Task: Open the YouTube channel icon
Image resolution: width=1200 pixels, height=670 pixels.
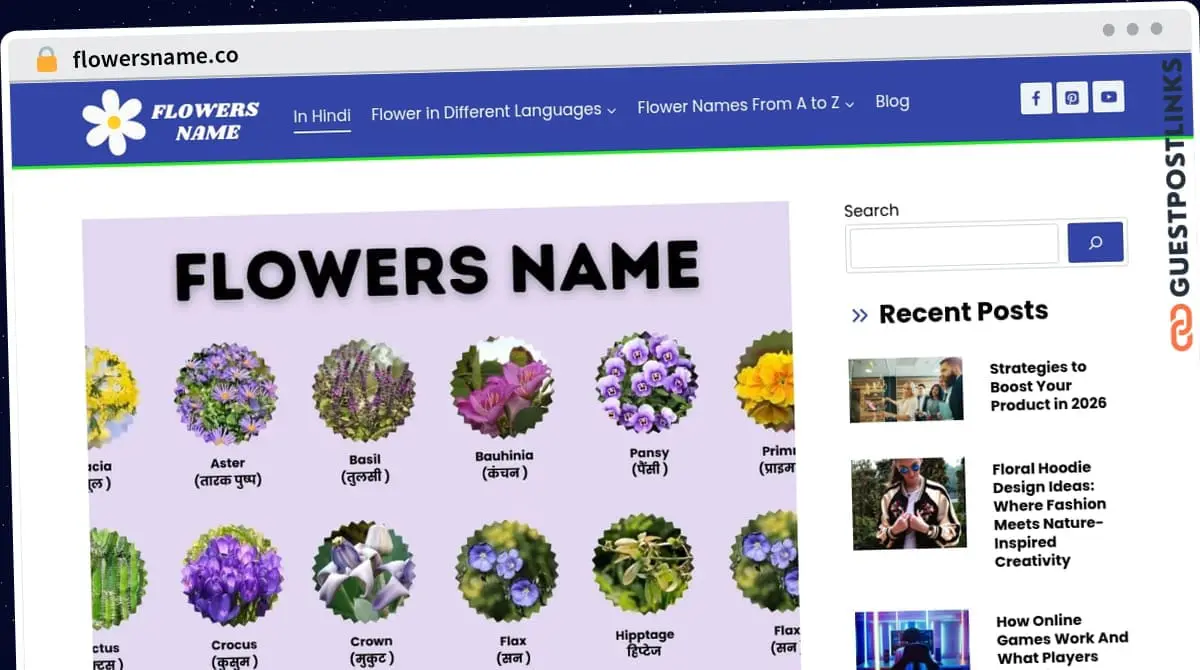Action: click(x=1108, y=97)
